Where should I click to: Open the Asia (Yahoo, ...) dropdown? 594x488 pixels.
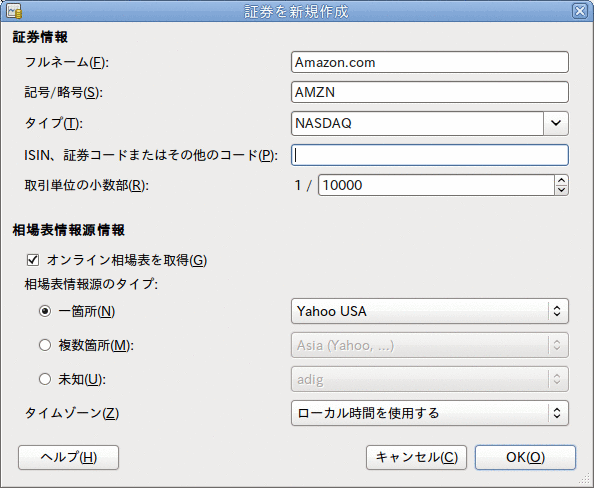tap(430, 345)
